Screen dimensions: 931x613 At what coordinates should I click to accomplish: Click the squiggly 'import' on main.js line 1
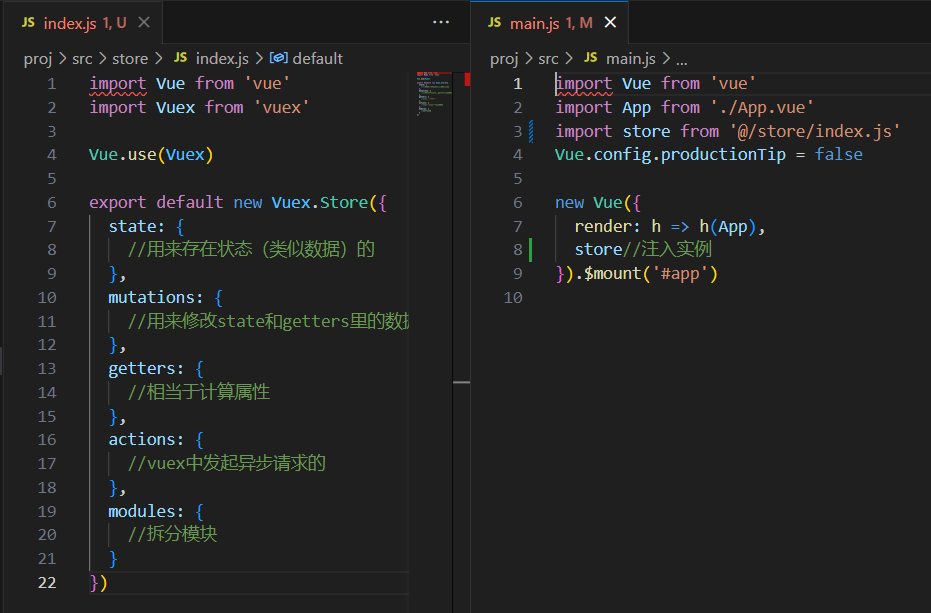tap(583, 84)
